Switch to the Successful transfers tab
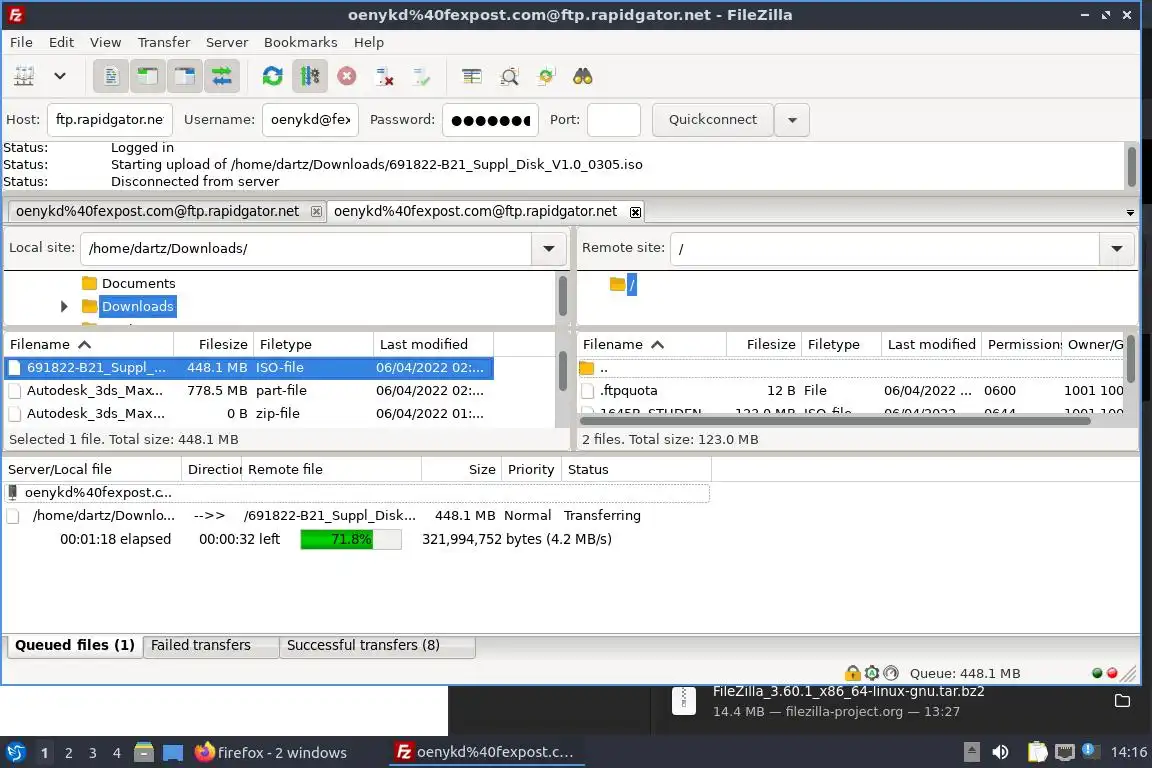 click(378, 645)
